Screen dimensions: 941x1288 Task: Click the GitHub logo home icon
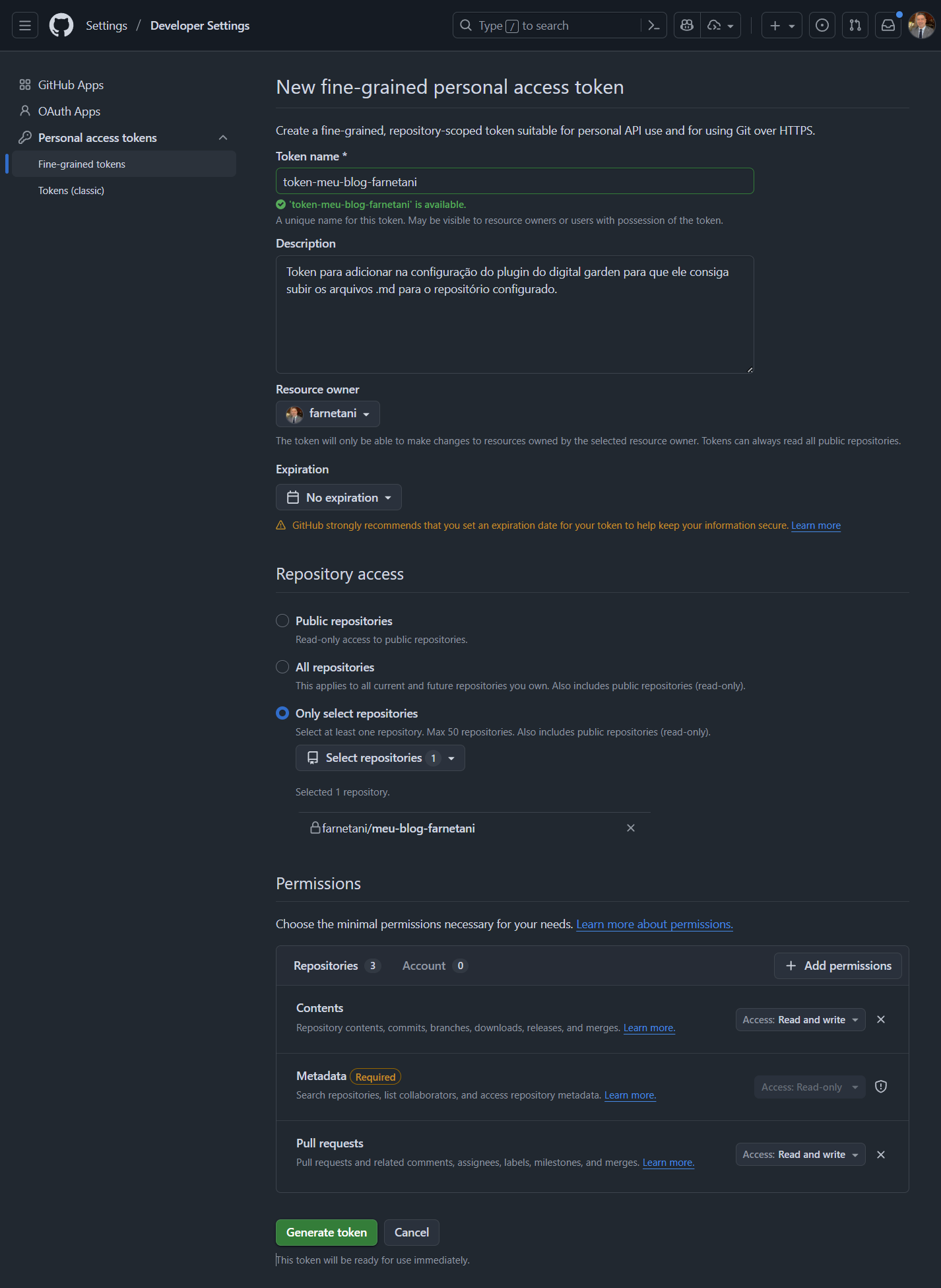pos(61,26)
